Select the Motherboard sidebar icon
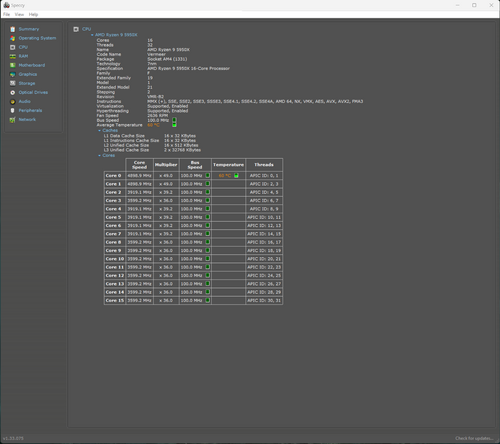This screenshot has width=500, height=444. (13, 65)
